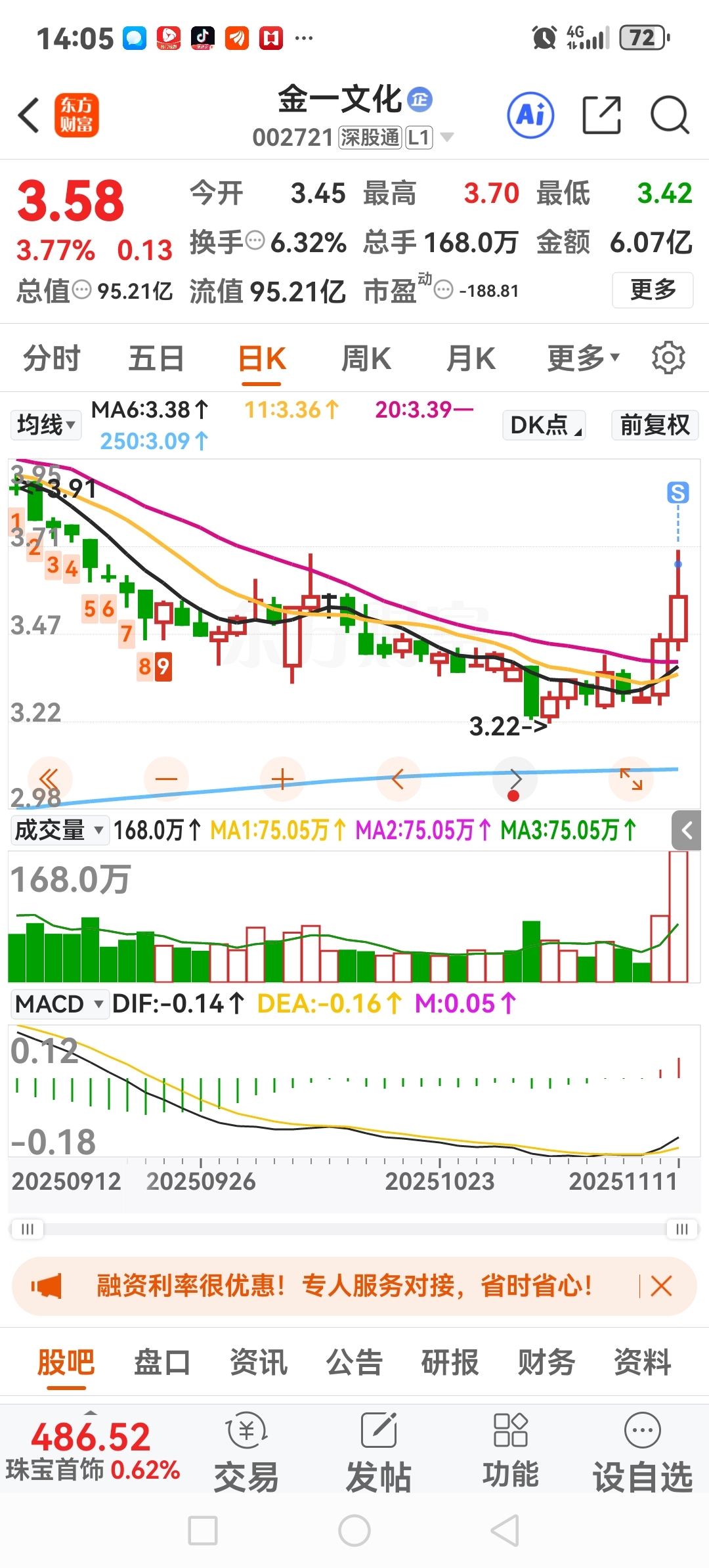Expand the MACD indicator dropdown
This screenshot has width=709, height=1568.
point(60,1004)
